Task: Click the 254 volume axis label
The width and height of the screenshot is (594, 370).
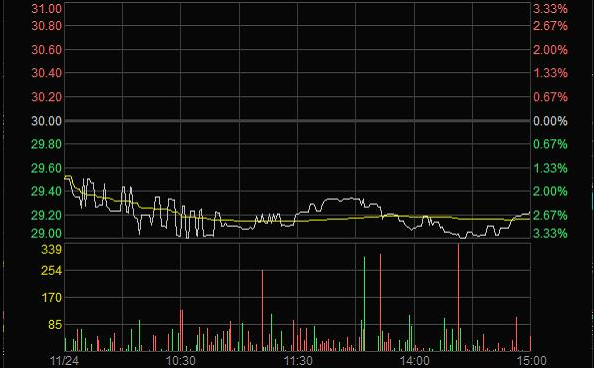Action: pos(52,270)
